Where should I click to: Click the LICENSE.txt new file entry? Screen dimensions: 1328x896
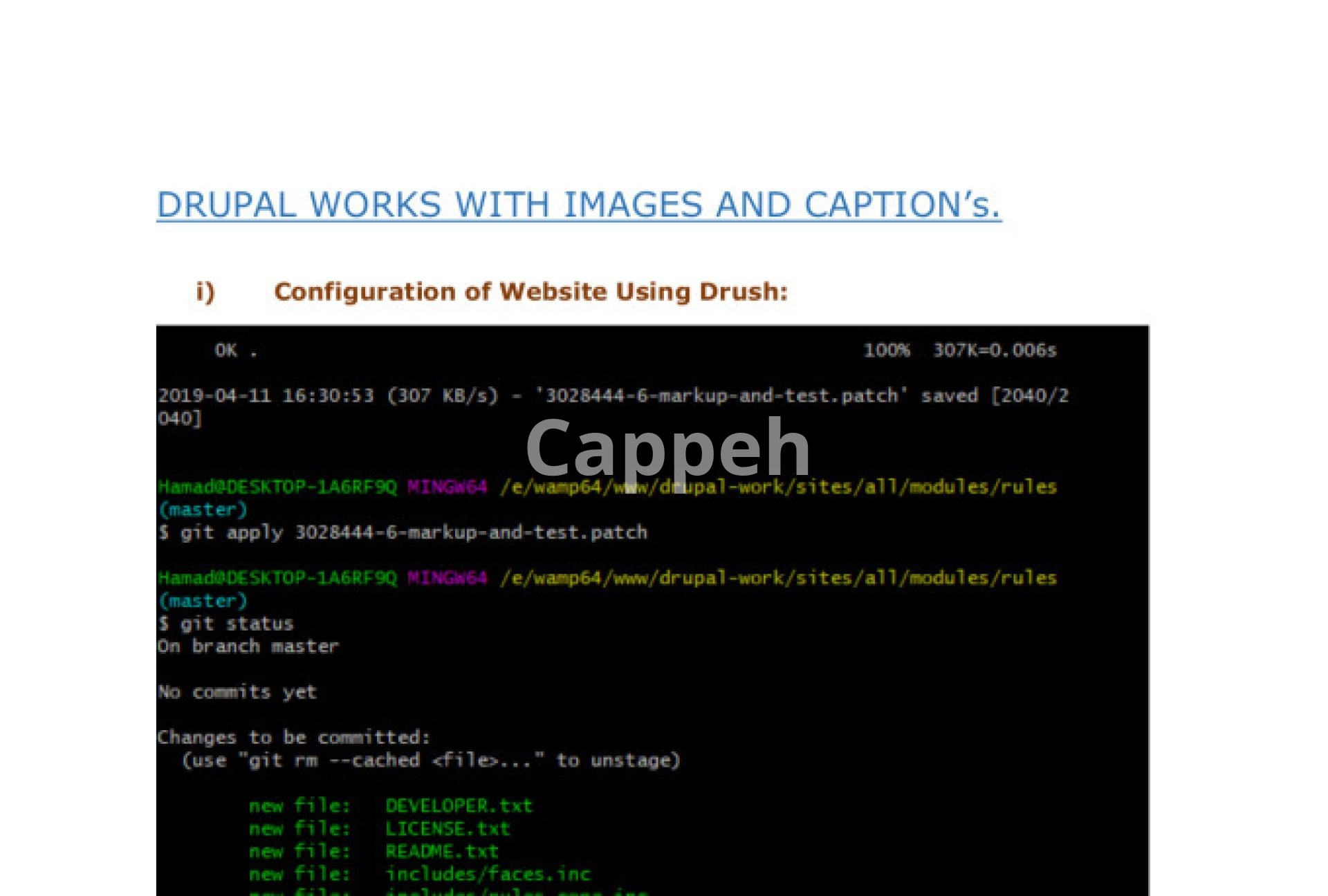point(447,829)
